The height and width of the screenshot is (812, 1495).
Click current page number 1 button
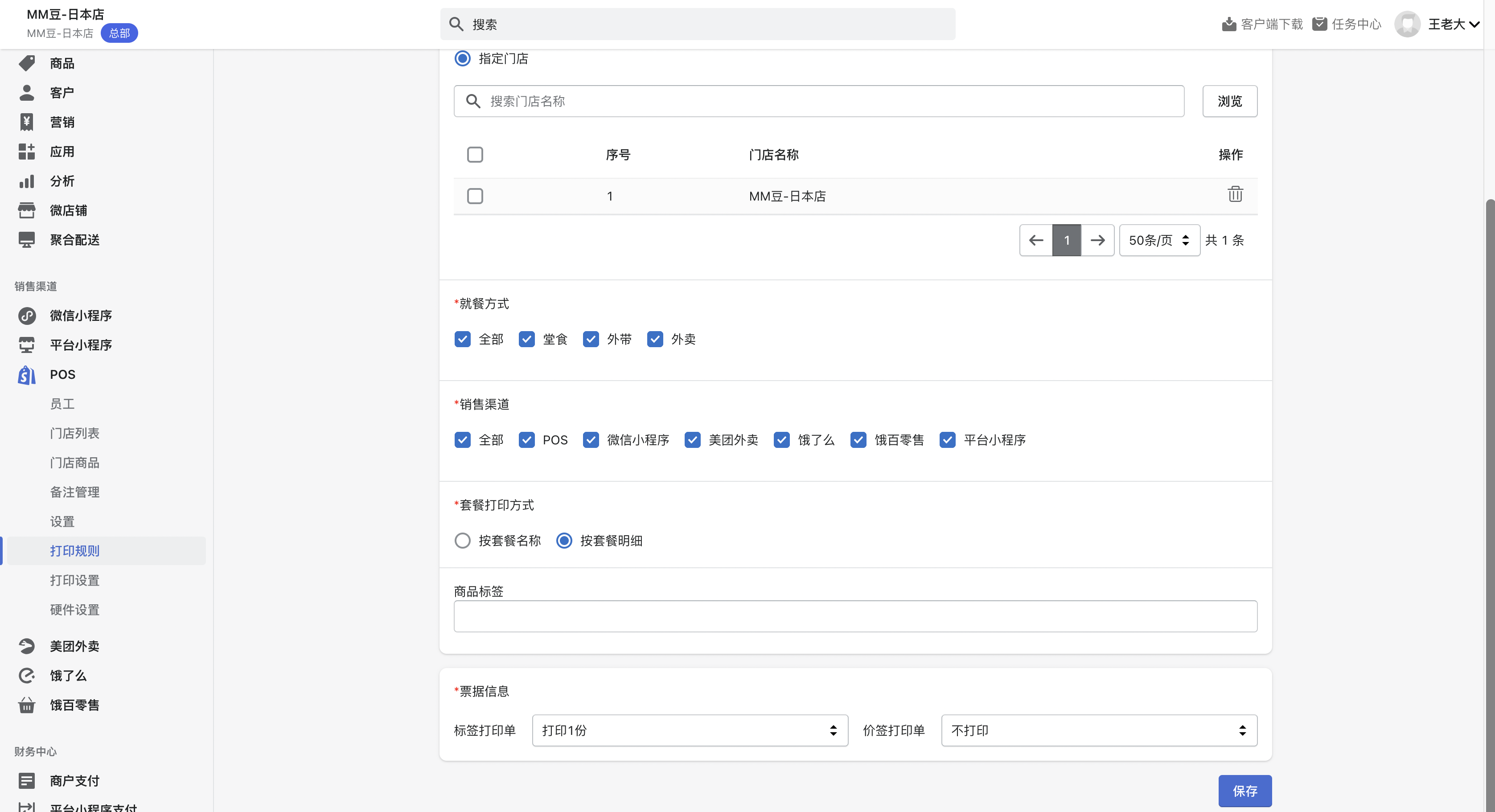(1067, 240)
